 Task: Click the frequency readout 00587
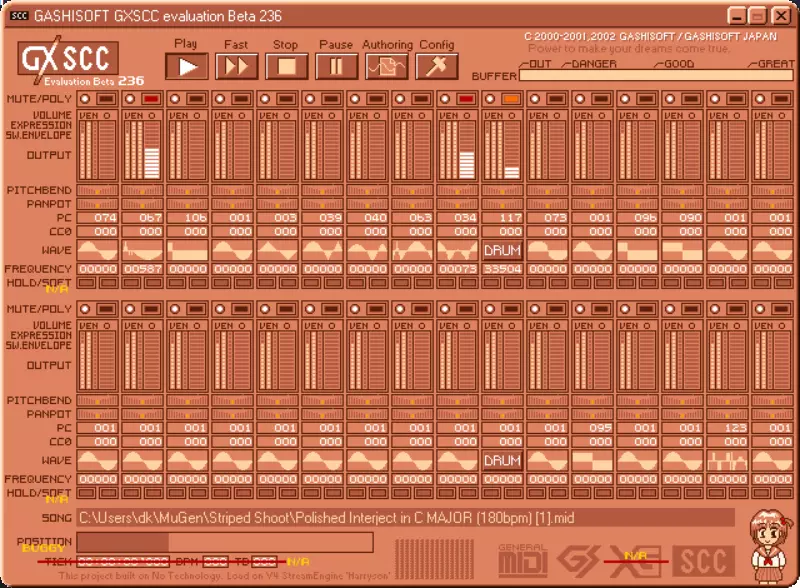point(143,268)
